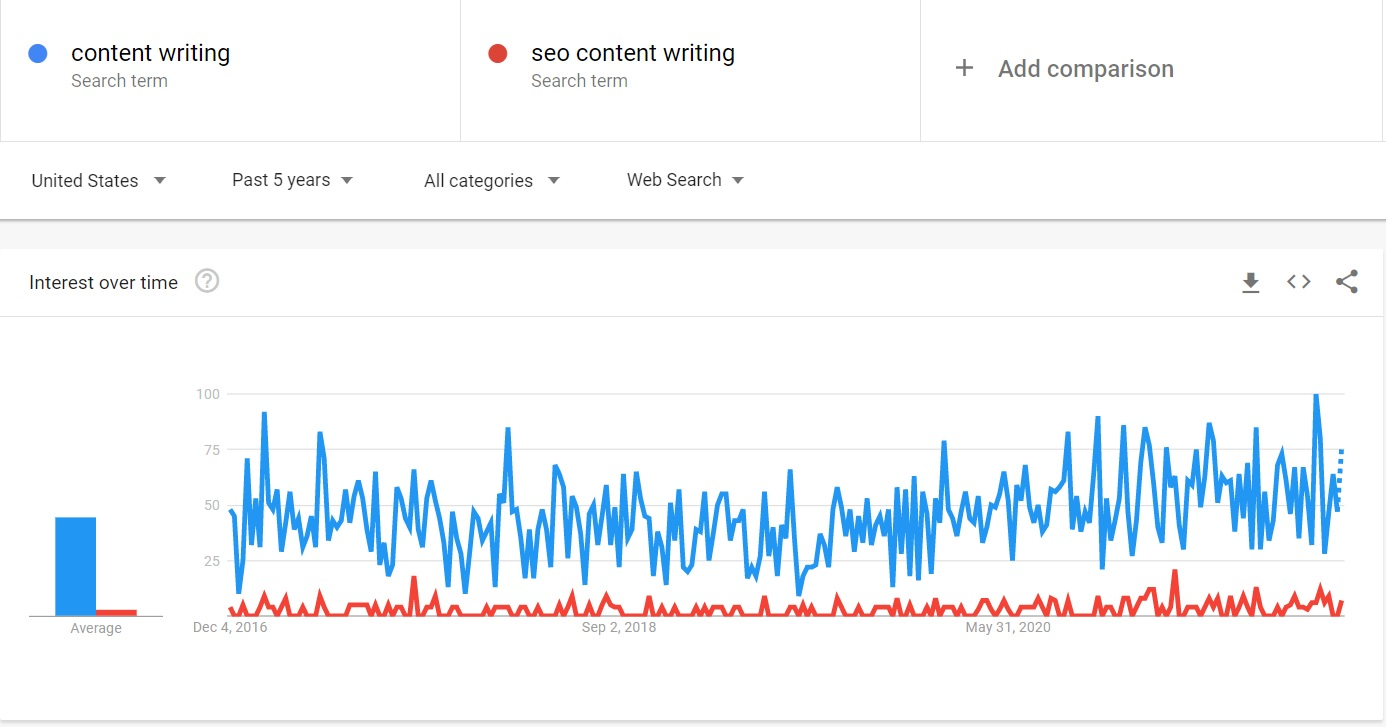Click the Sep 2, 2018 axis label
The height and width of the screenshot is (727, 1386).
pyautogui.click(x=619, y=628)
